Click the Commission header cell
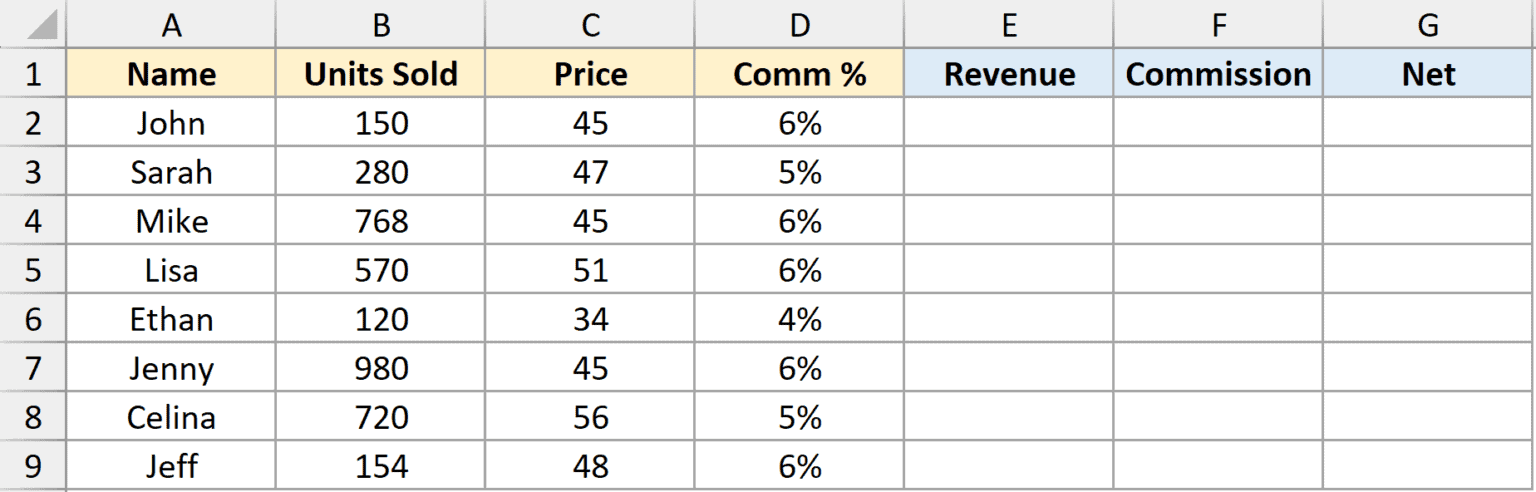1536x492 pixels. click(1218, 74)
